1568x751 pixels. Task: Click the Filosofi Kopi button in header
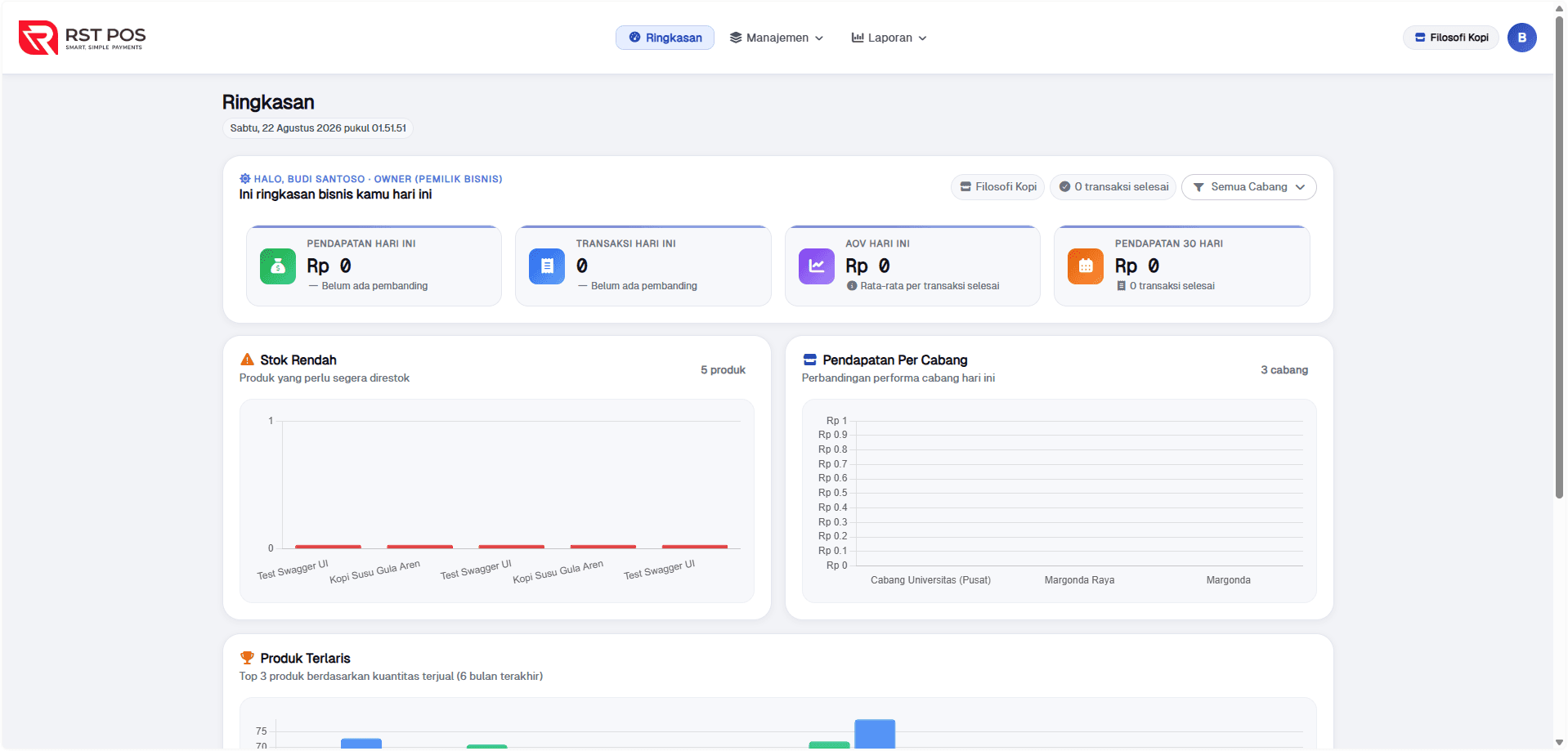tap(1451, 38)
